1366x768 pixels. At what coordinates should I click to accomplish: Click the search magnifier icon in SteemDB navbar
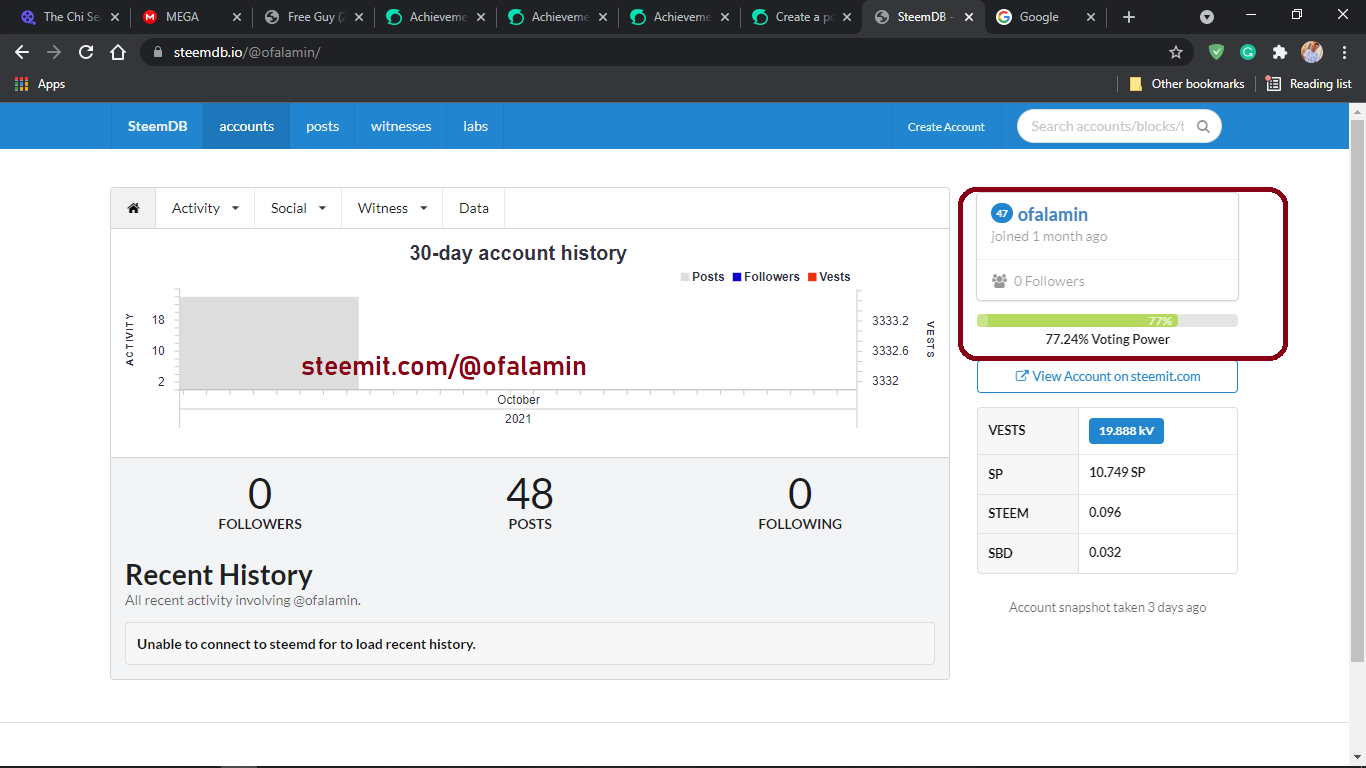tap(1203, 126)
